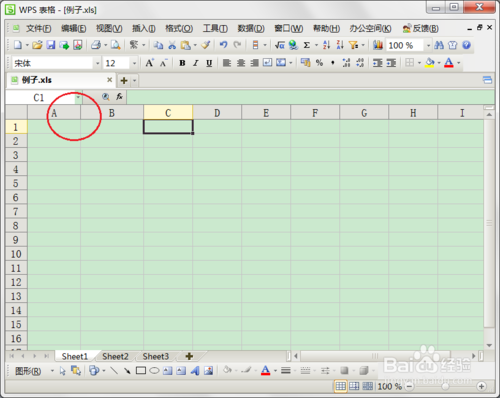Click the 图形(R) drawing button
This screenshot has width=500, height=398.
pyautogui.click(x=28, y=371)
